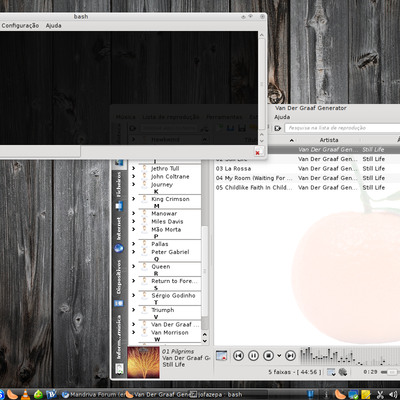Open the blue W word processor launcher
Image resolution: width=400 pixels, height=400 pixels.
point(52,394)
